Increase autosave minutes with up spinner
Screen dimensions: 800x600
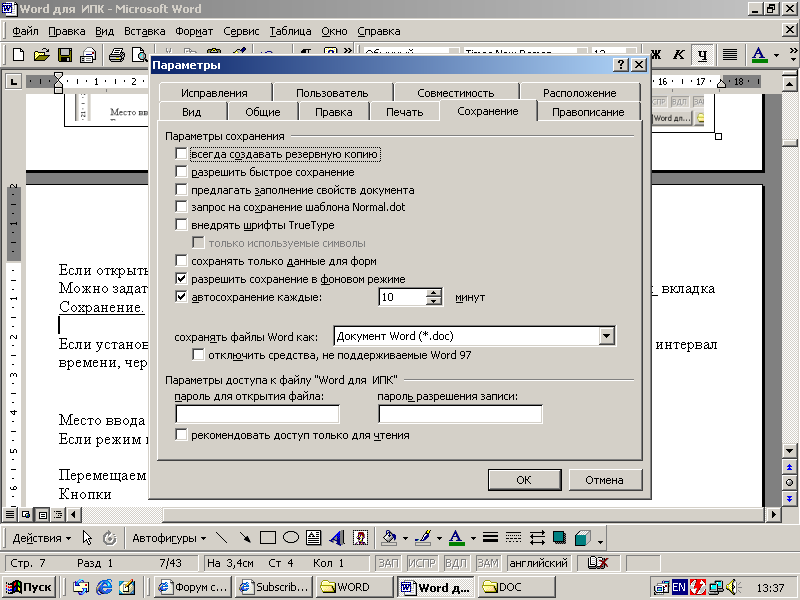click(x=433, y=293)
